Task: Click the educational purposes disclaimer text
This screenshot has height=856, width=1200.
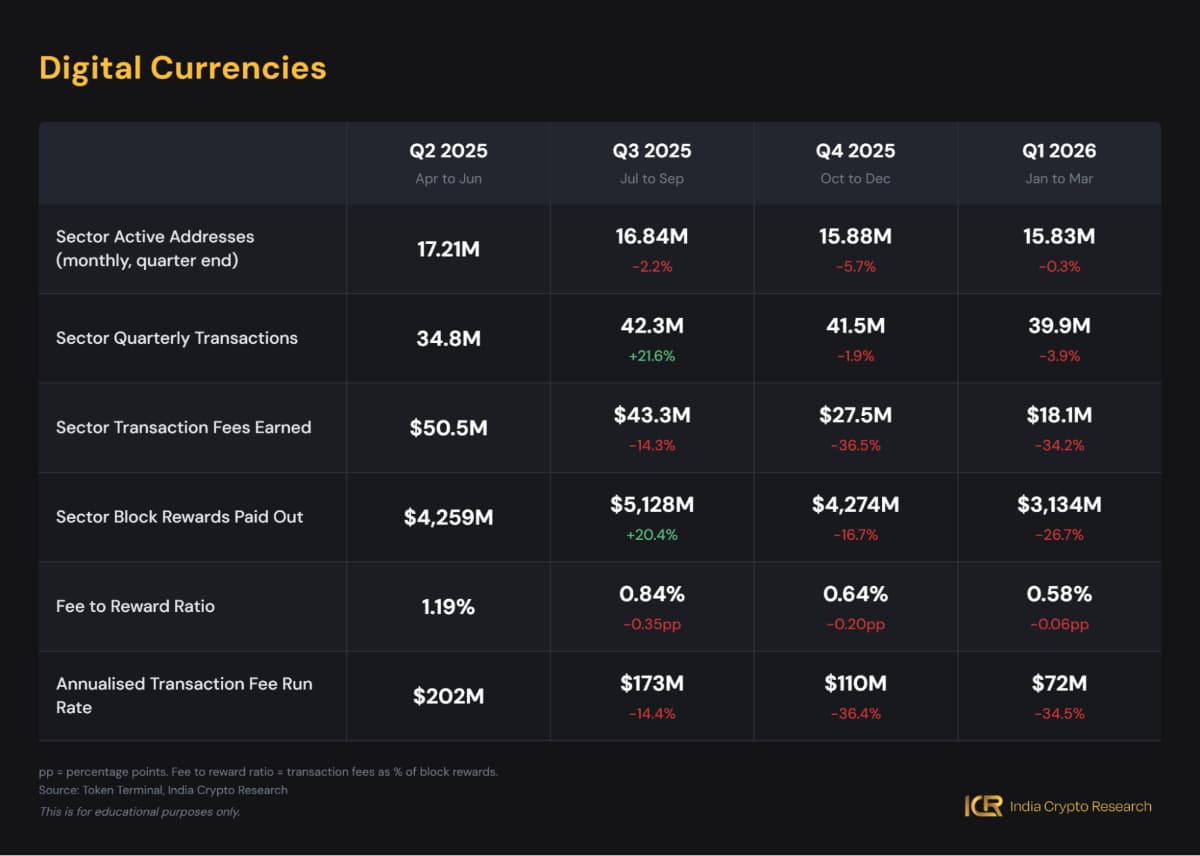Action: 140,811
